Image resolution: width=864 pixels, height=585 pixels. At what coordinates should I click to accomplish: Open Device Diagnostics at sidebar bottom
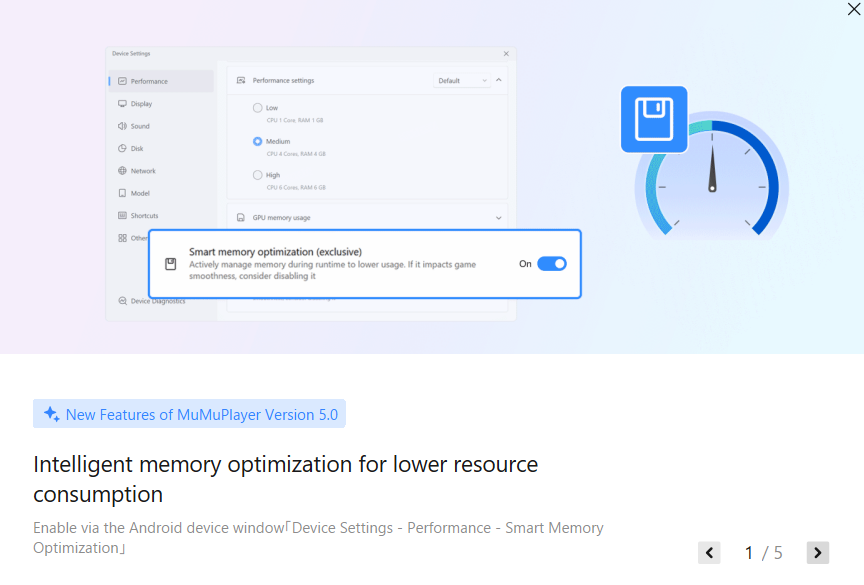coord(152,301)
